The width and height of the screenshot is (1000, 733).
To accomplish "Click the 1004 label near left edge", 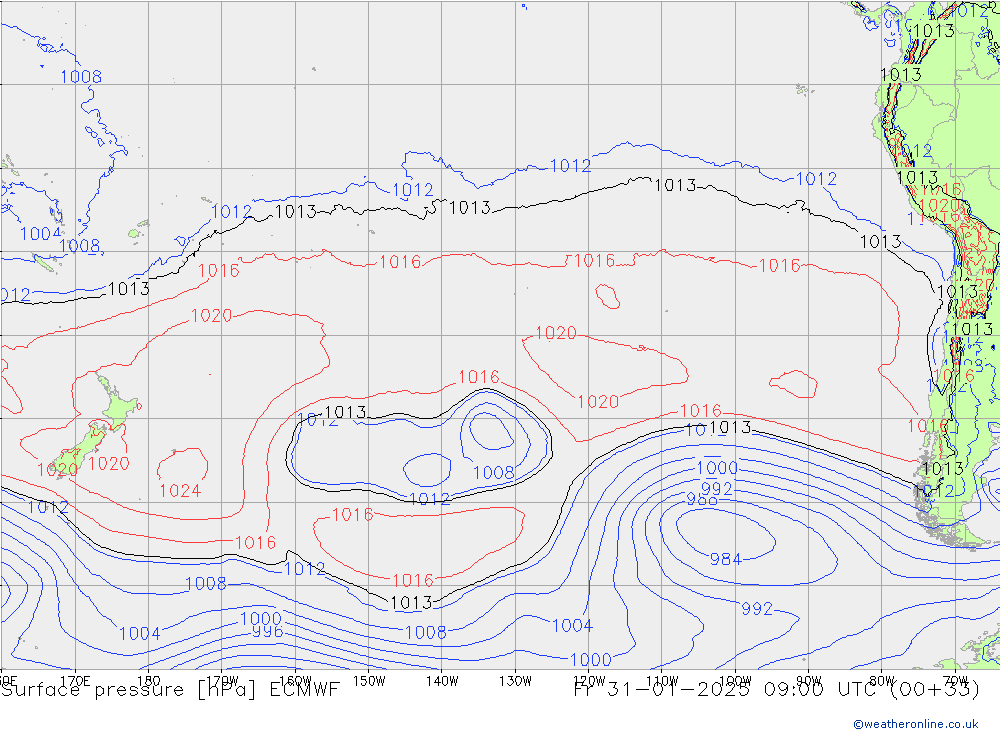I will pos(40,233).
